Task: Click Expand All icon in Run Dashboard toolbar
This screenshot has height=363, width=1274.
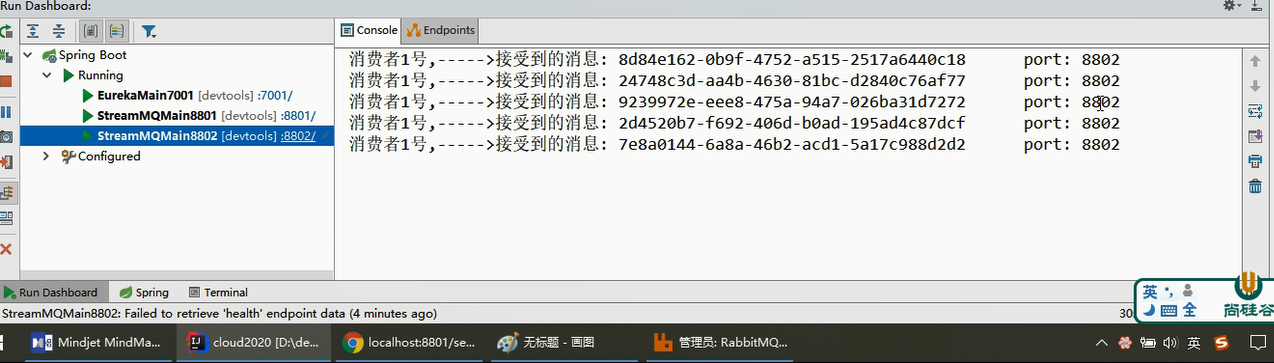Action: [x=33, y=31]
